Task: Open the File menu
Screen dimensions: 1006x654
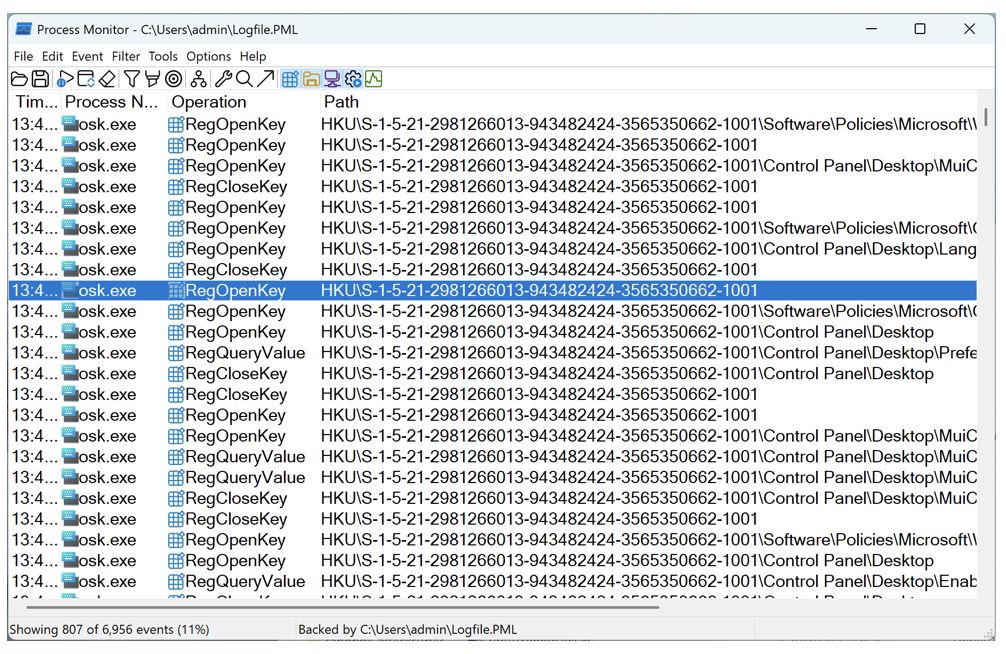Action: click(x=23, y=56)
